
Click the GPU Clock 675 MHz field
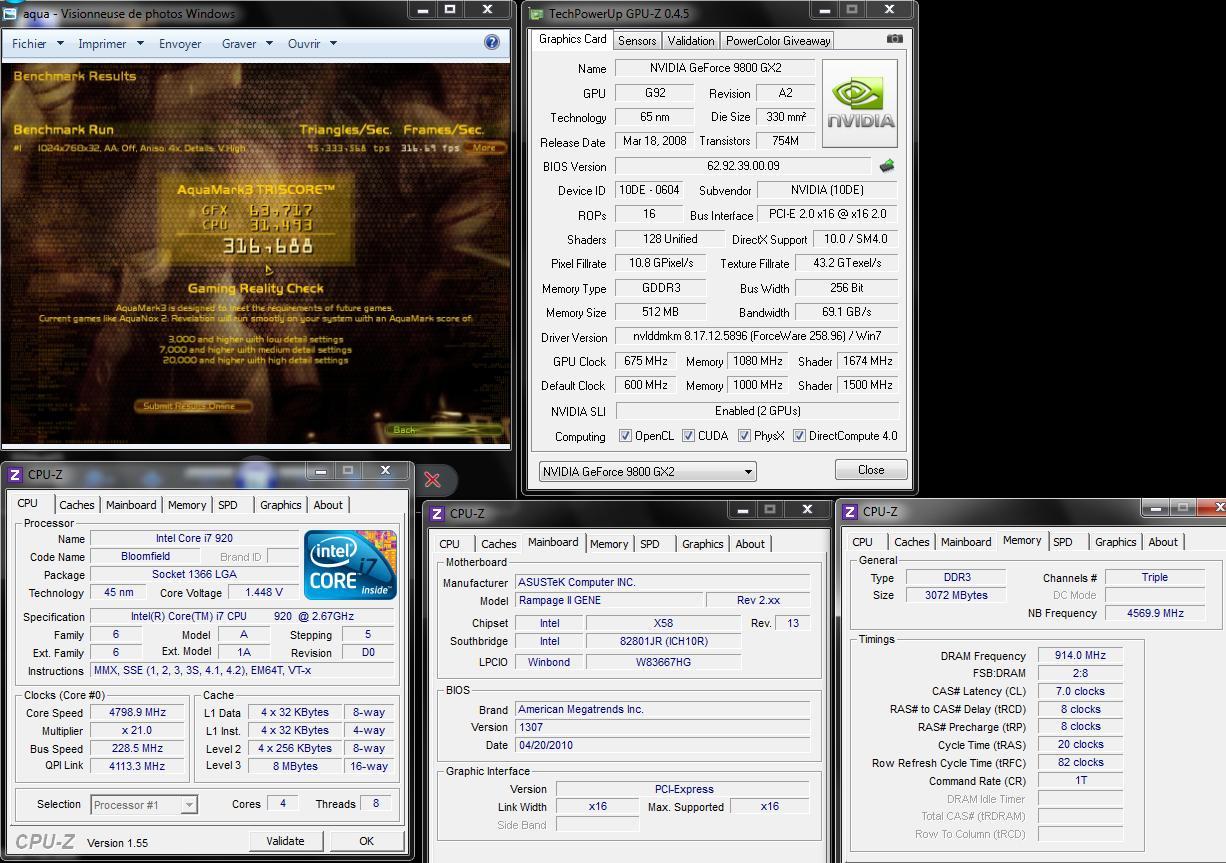pyautogui.click(x=646, y=361)
